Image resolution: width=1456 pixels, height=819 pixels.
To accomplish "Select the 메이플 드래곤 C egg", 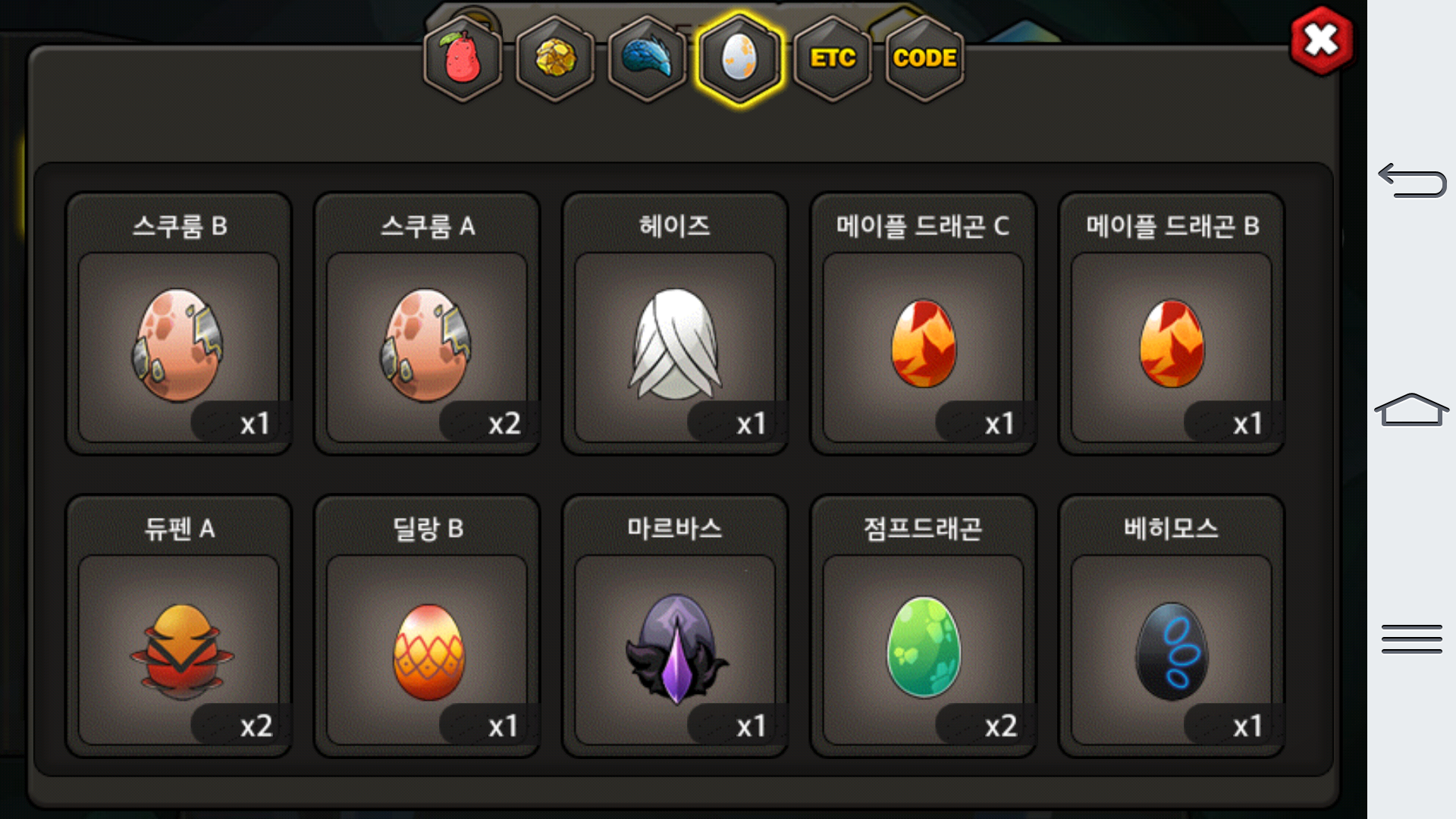I will tap(923, 324).
